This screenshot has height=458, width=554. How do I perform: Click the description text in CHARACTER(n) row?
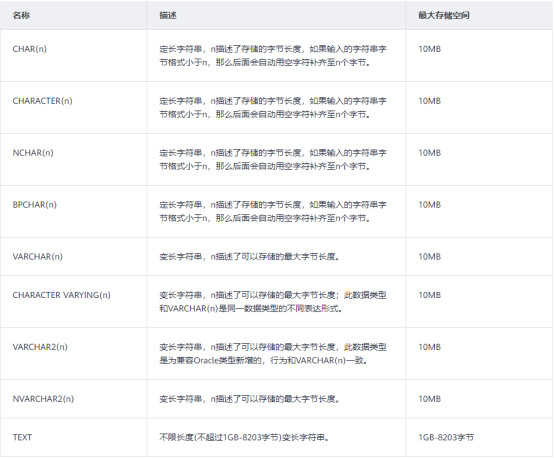tap(273, 107)
